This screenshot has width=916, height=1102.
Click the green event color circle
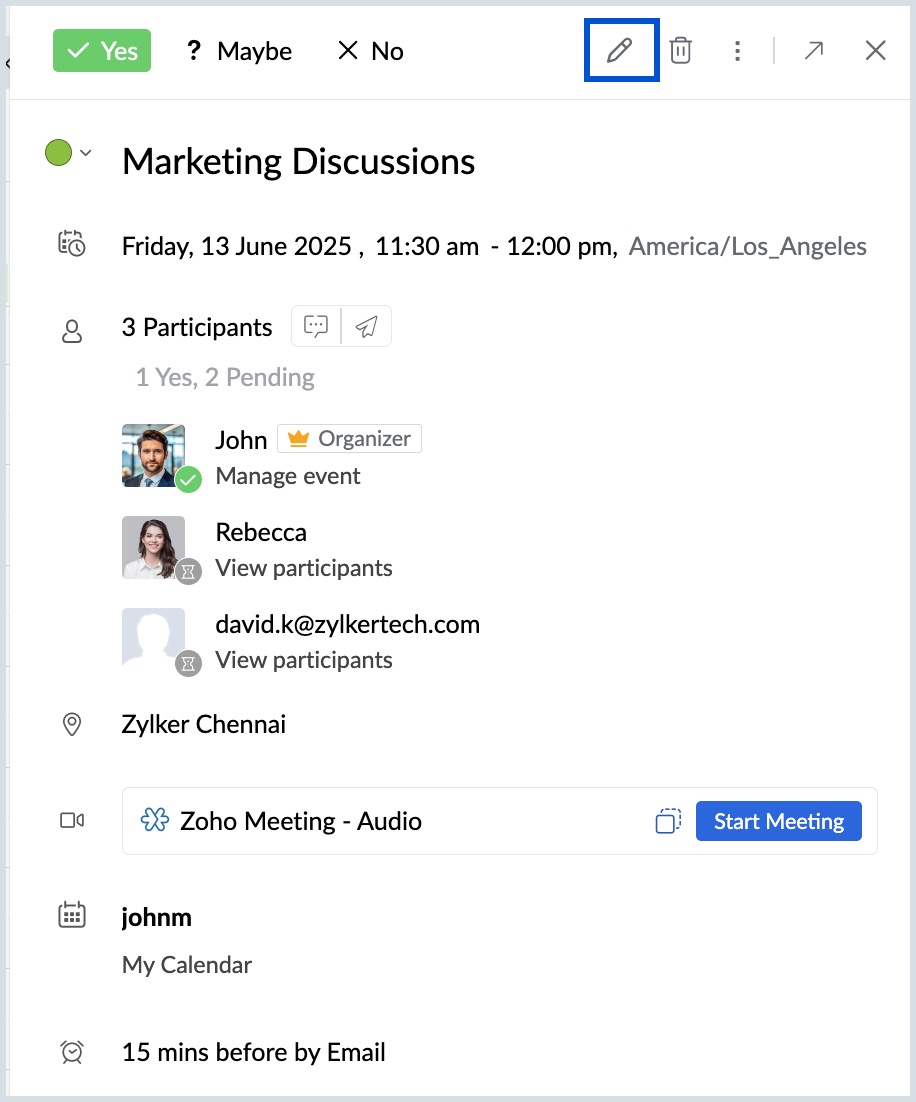pyautogui.click(x=58, y=153)
